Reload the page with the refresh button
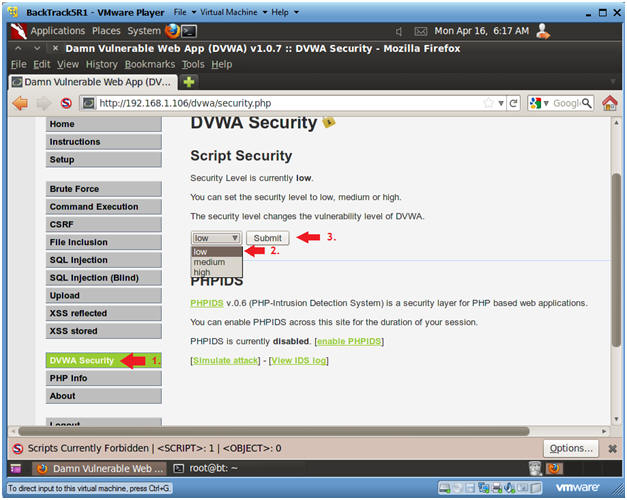The width and height of the screenshot is (627, 500). (x=513, y=103)
